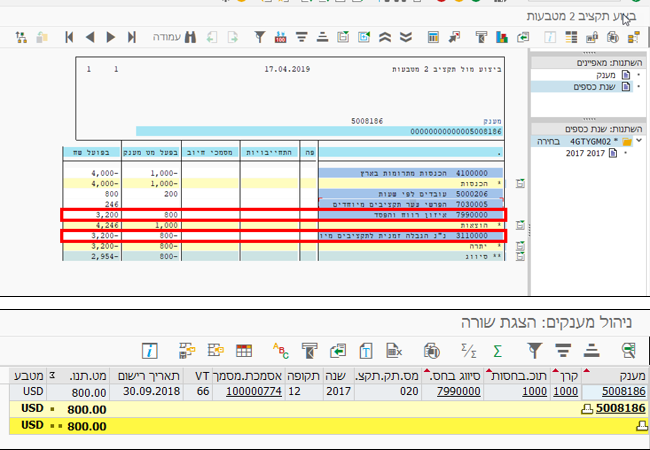This screenshot has height=450, width=650.
Task: Open the details magnifier icon in the lower toolbar
Action: (x=629, y=351)
